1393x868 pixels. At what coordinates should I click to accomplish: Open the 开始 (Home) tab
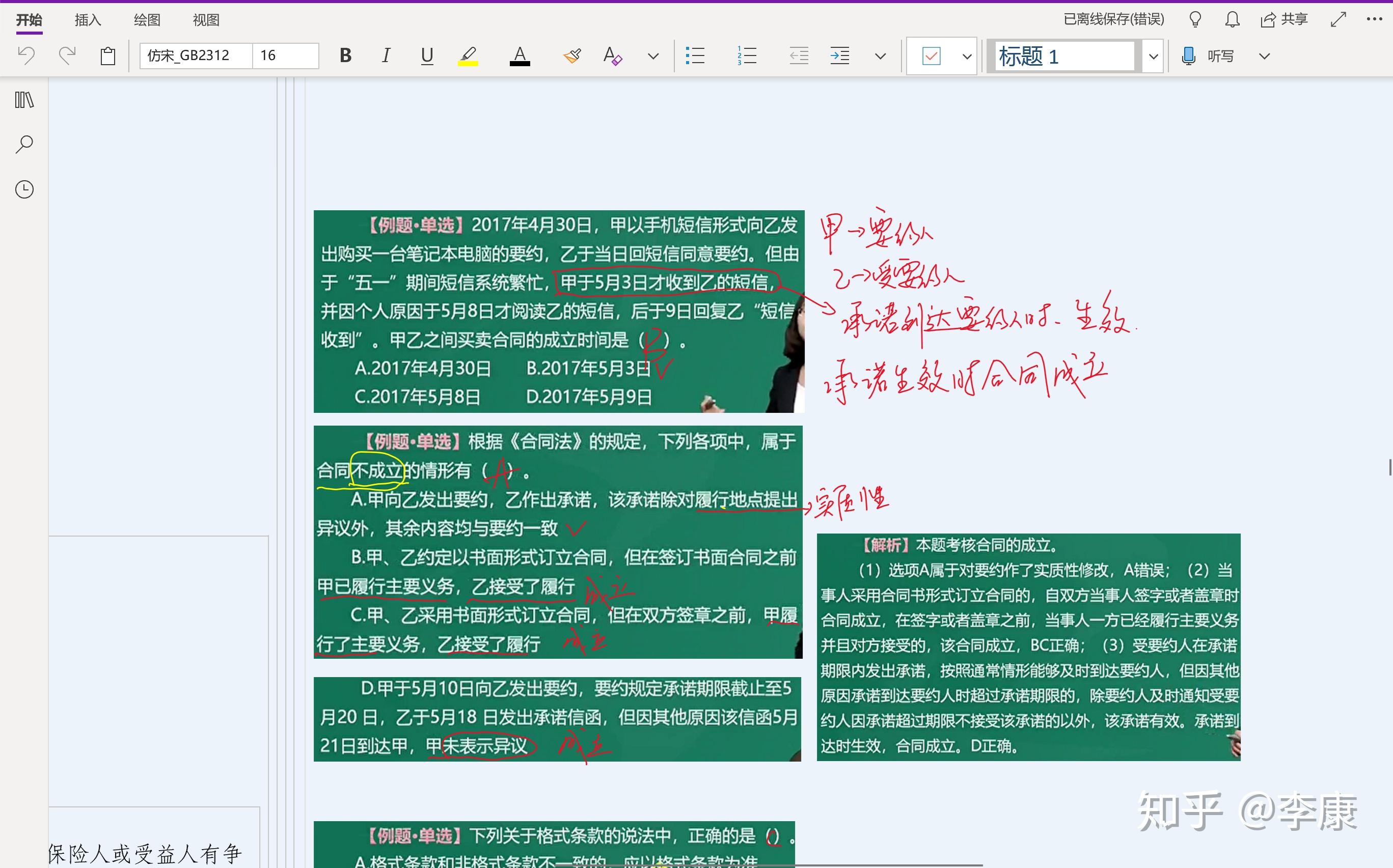coord(29,20)
